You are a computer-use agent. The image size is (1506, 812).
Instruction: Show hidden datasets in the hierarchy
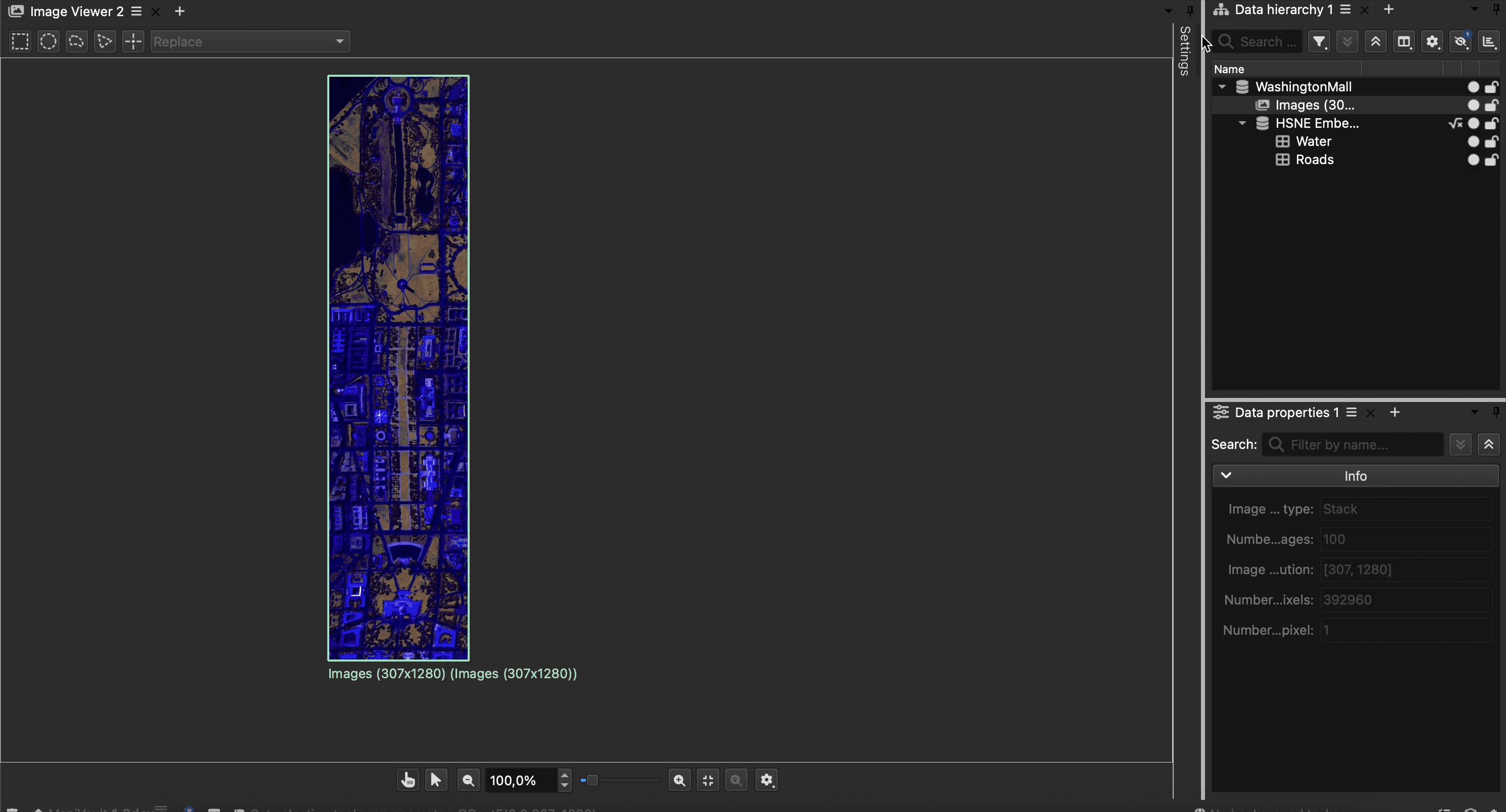click(1462, 41)
